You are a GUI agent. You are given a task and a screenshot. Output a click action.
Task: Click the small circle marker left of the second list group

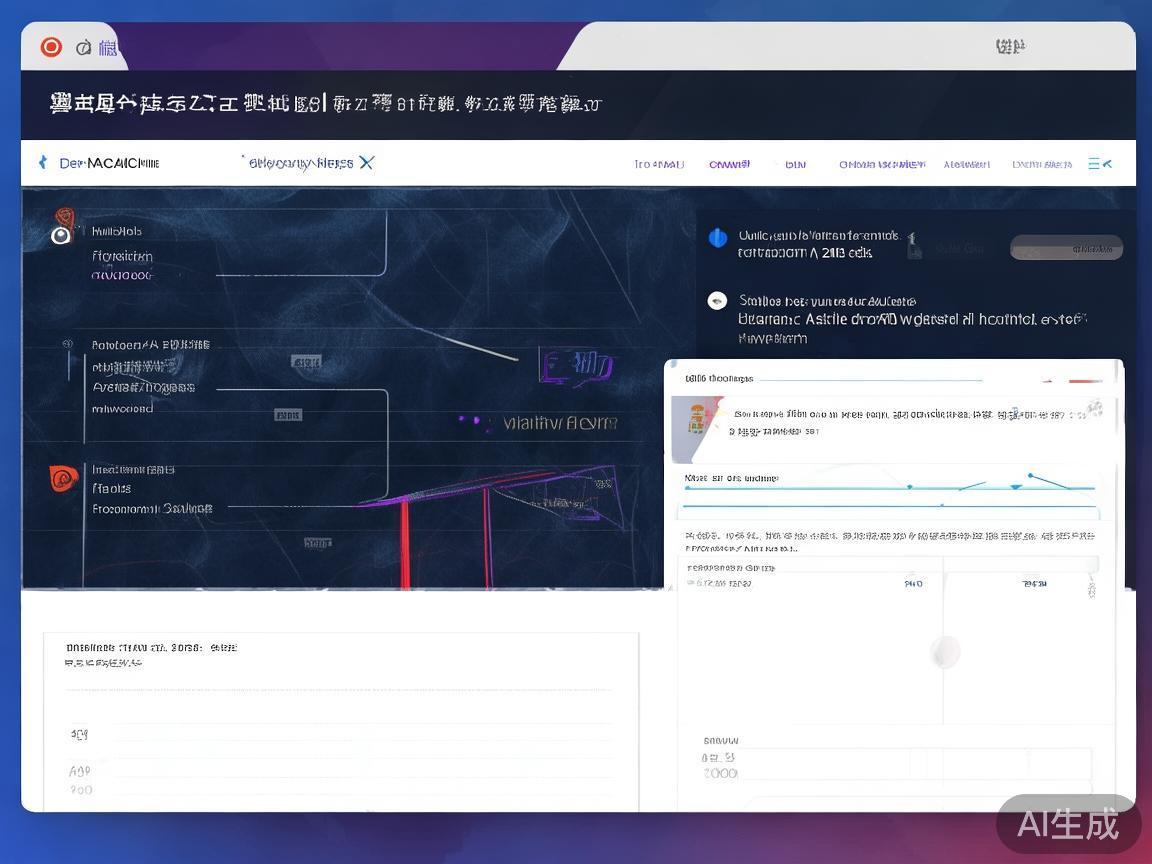pyautogui.click(x=68, y=344)
